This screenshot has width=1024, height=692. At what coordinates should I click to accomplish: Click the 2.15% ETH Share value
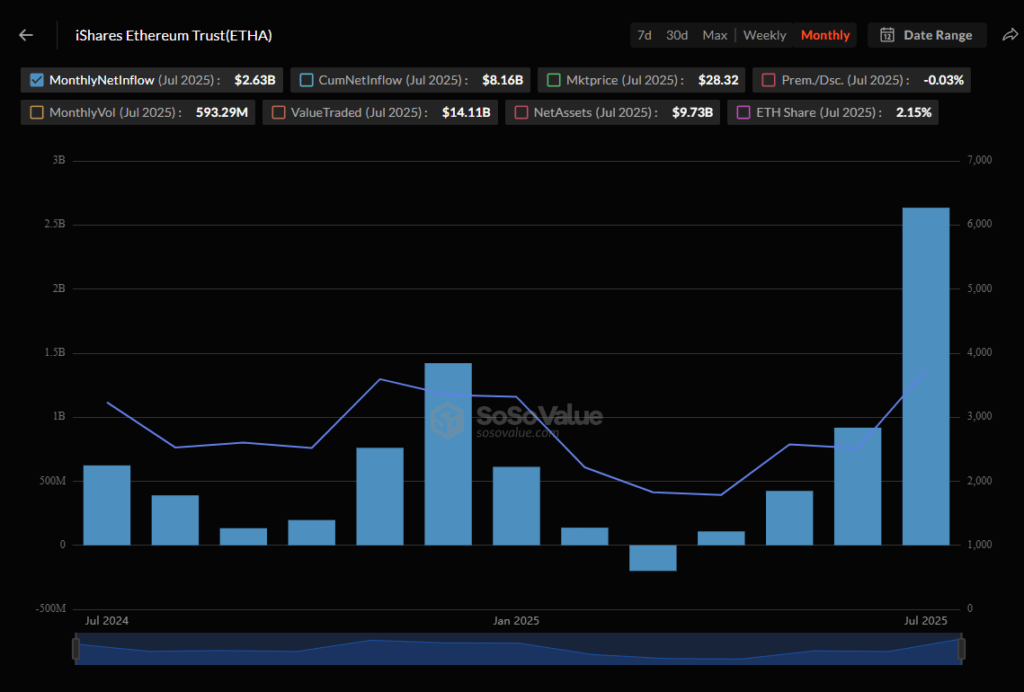914,112
